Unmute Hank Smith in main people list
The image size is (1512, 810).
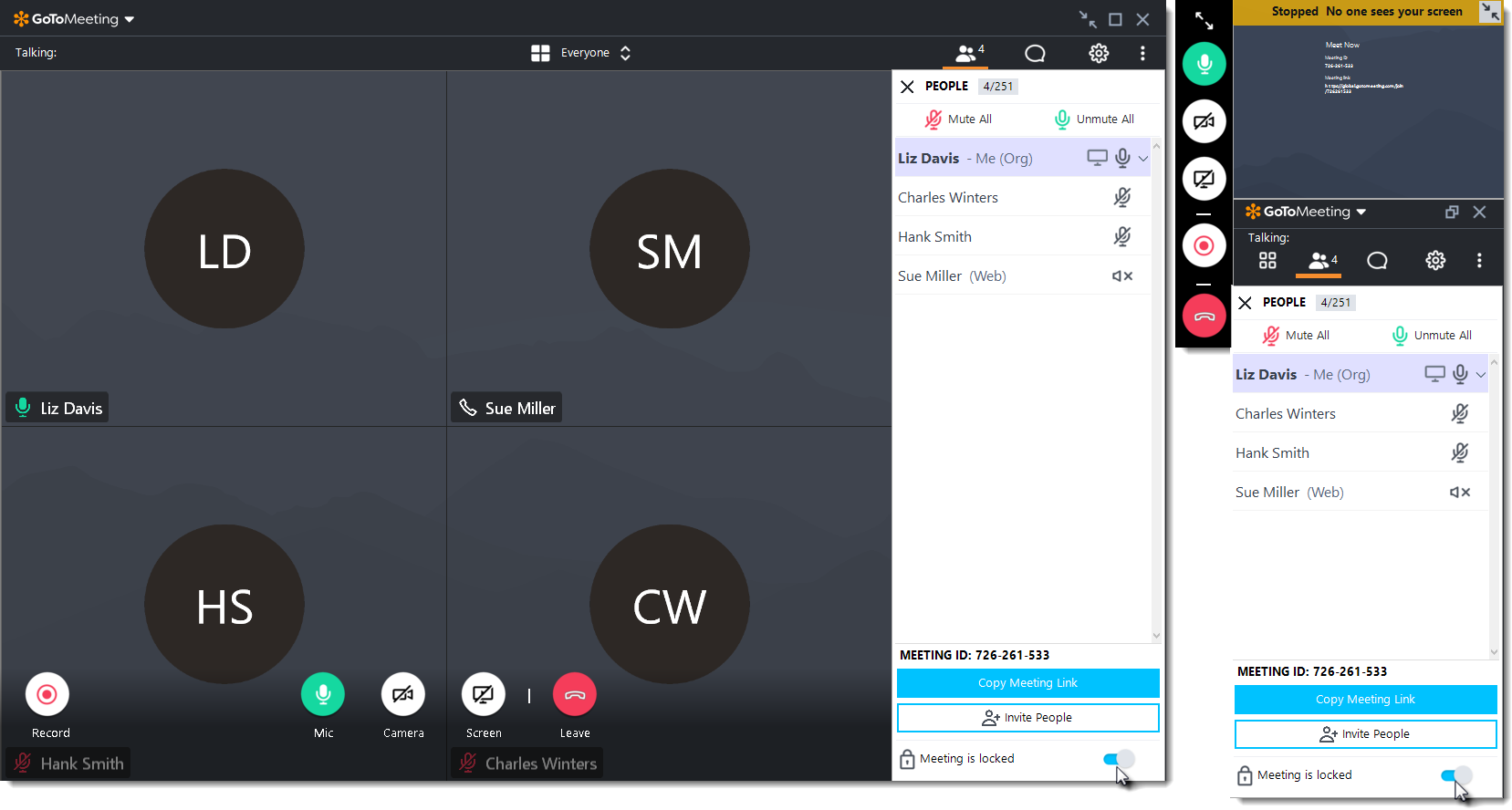[x=1122, y=236]
